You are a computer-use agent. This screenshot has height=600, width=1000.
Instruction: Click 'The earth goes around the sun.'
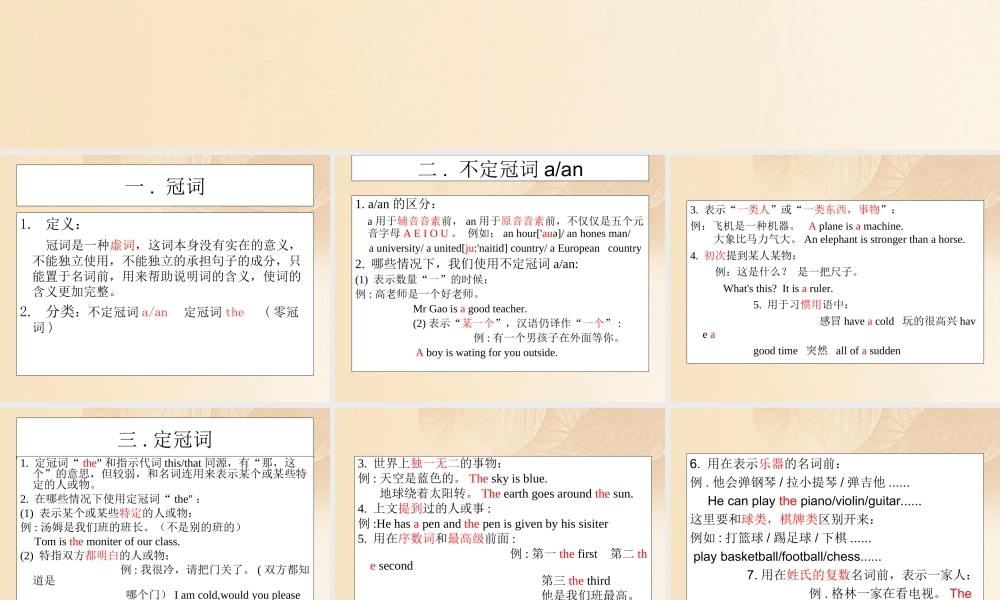click(557, 494)
